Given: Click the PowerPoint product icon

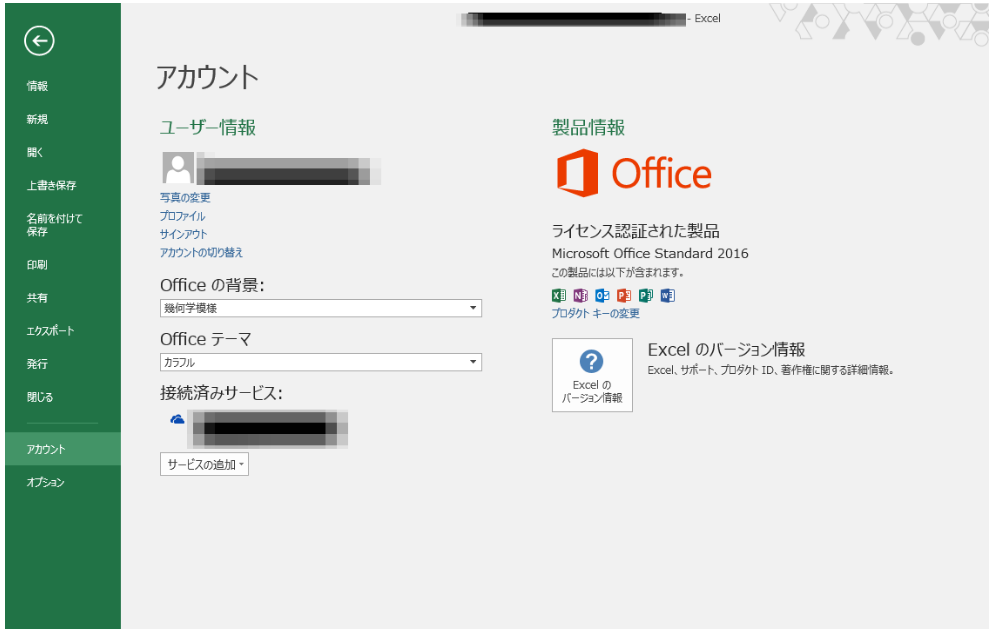Looking at the screenshot, I should point(624,295).
